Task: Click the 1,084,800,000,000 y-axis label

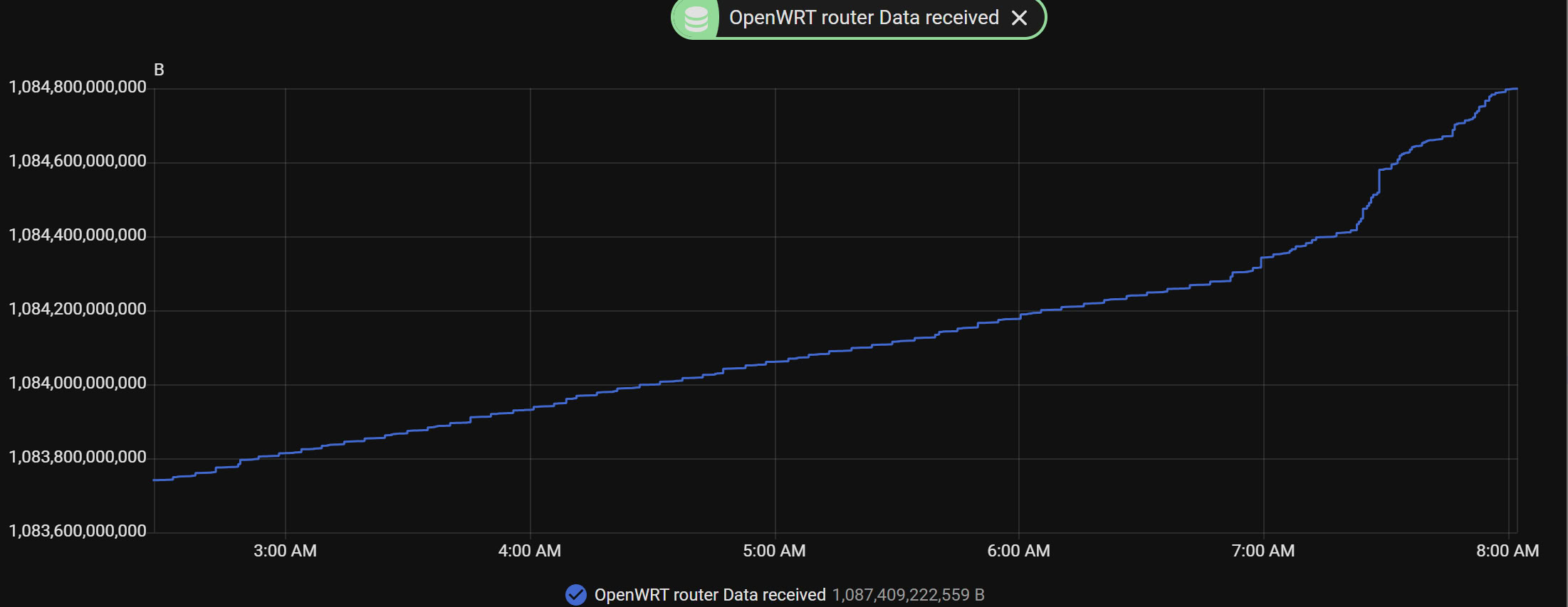Action: tap(78, 87)
